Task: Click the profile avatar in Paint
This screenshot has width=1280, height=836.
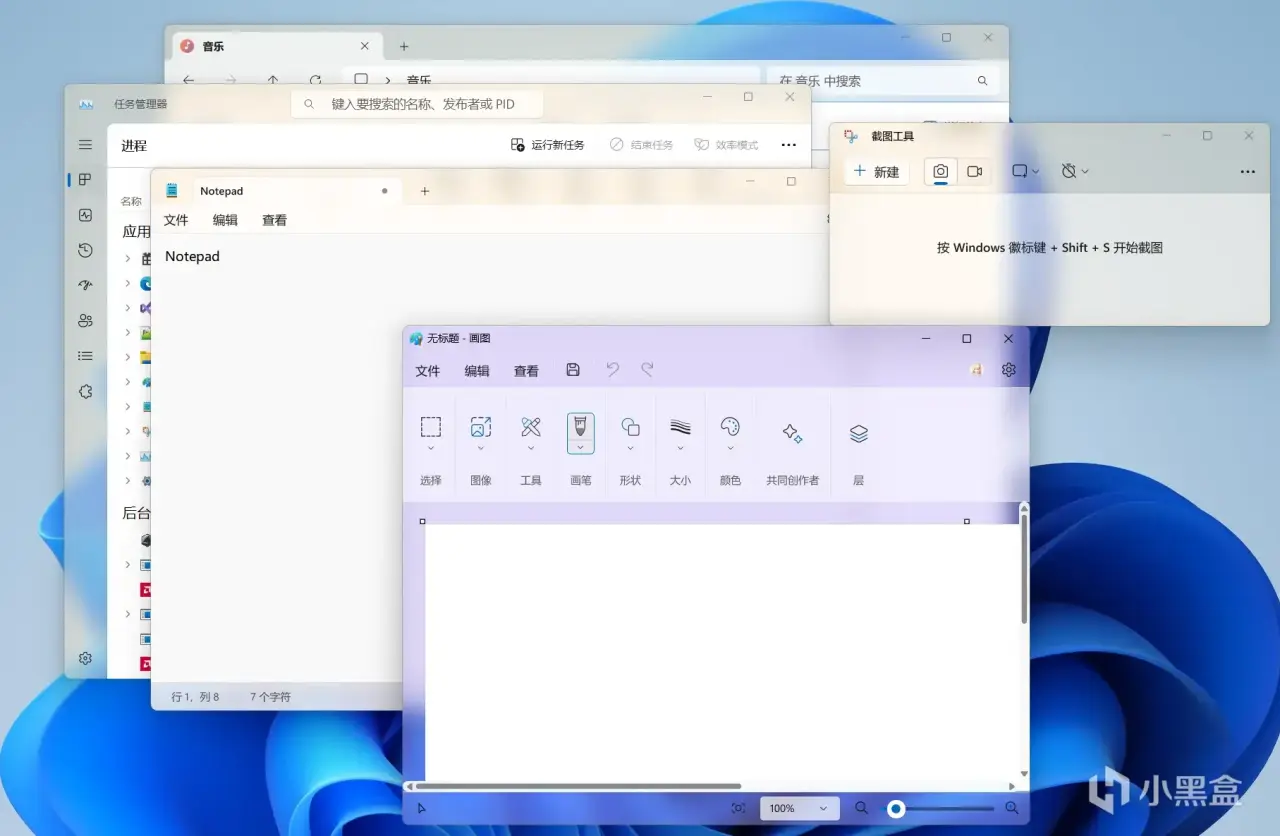Action: (977, 370)
